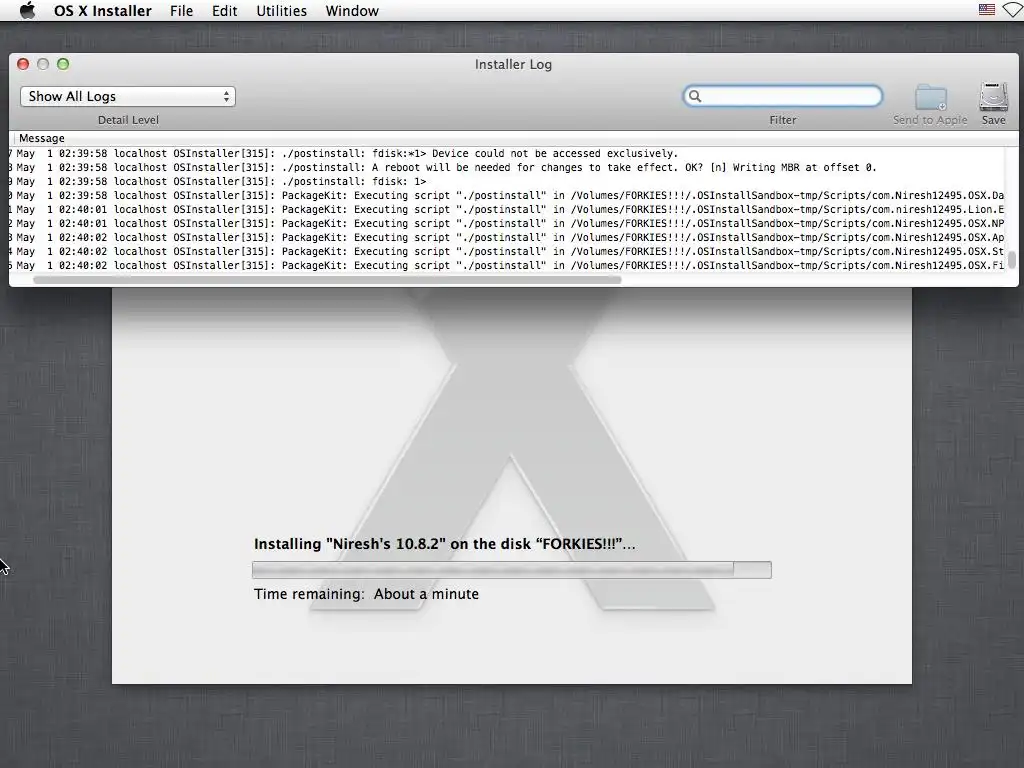Image resolution: width=1024 pixels, height=768 pixels.
Task: Click the 'Installing Niresh's 10.8.2' status text
Action: (444, 544)
